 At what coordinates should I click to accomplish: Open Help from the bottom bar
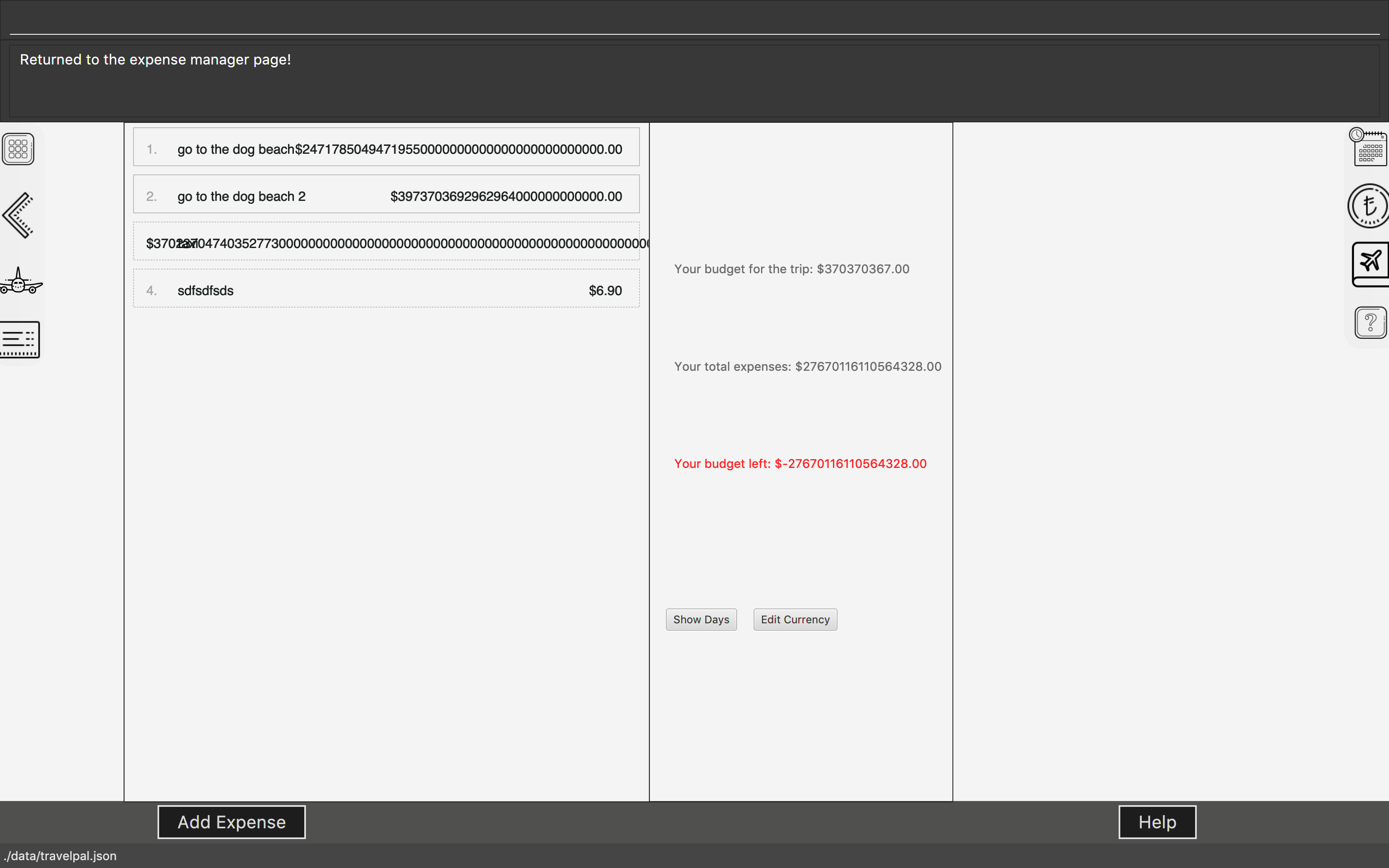pyautogui.click(x=1157, y=822)
